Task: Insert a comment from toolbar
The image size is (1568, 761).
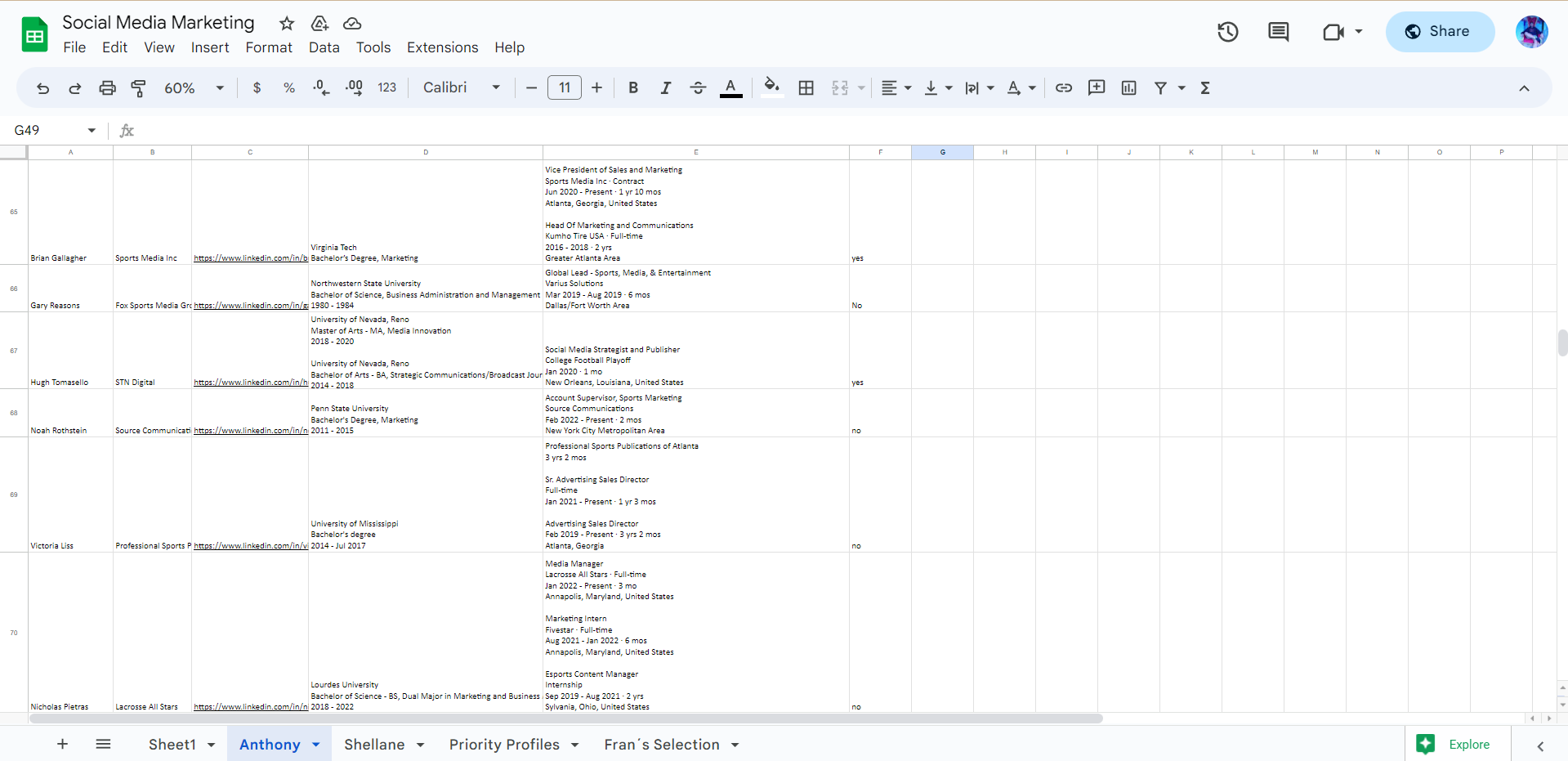Action: pos(1097,88)
